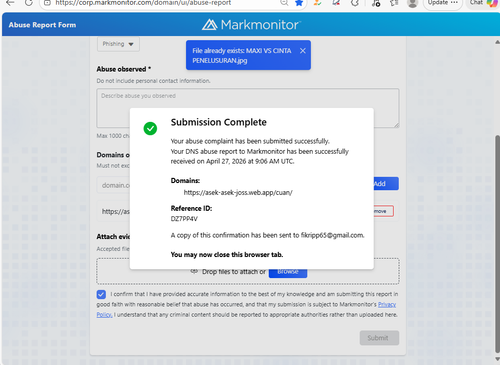This screenshot has height=365, width=500.
Task: Click the Markmonitor logo in header
Action: coord(251,25)
